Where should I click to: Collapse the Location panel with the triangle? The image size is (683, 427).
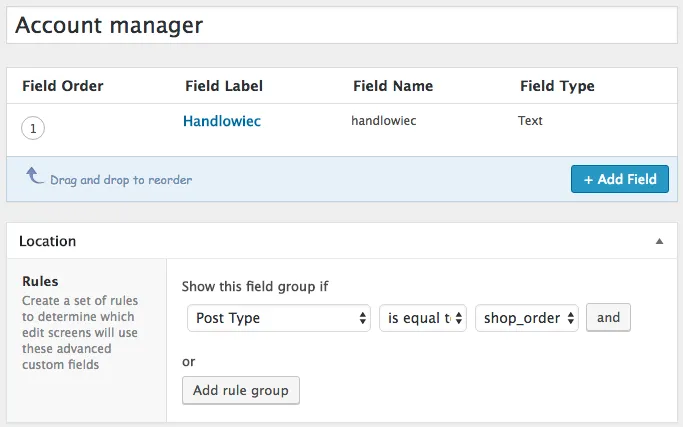coord(659,241)
